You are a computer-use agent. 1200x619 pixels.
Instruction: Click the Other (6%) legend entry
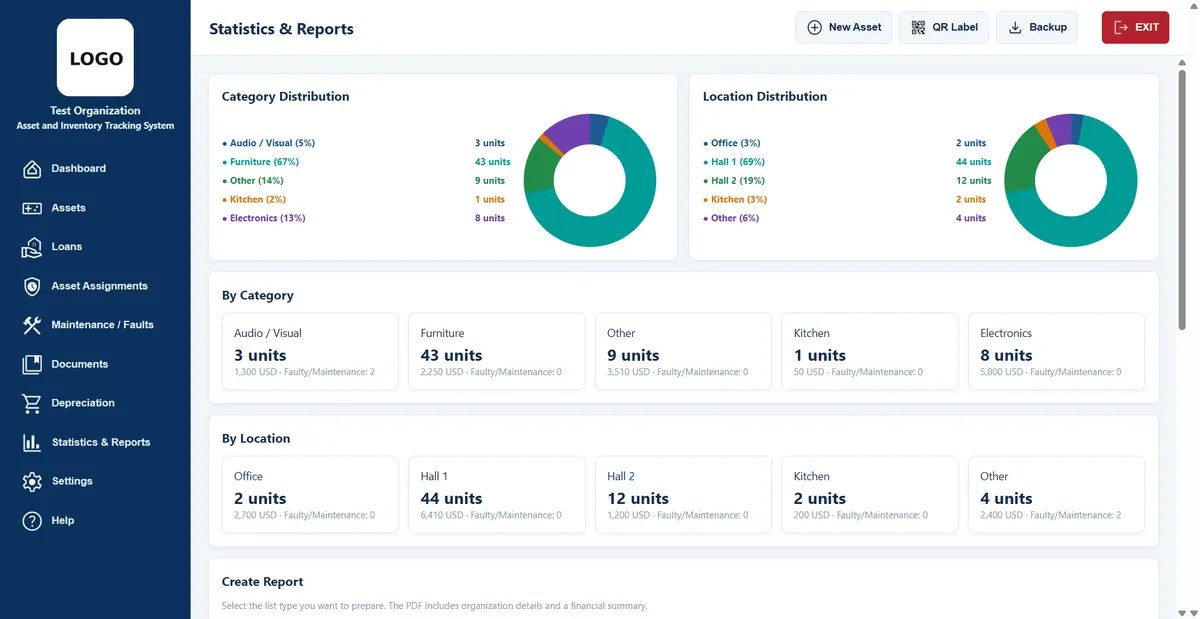[731, 218]
